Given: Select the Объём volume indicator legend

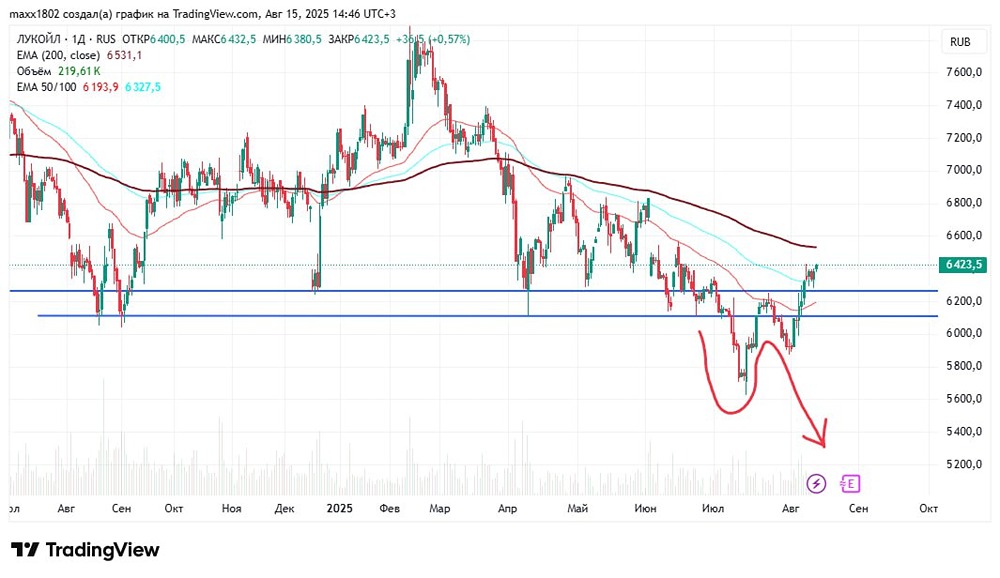Looking at the screenshot, I should pyautogui.click(x=34, y=71).
